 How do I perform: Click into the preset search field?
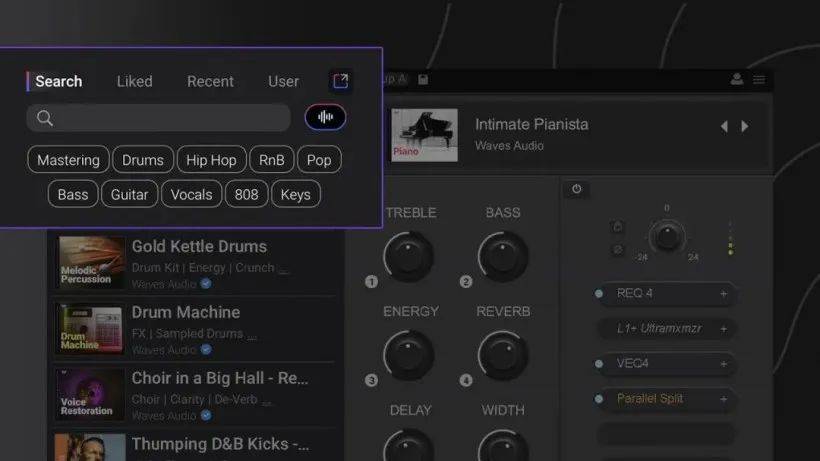click(x=158, y=118)
